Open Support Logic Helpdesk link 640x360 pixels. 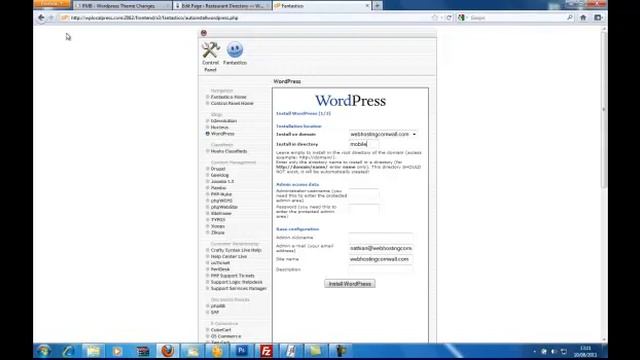(x=236, y=282)
